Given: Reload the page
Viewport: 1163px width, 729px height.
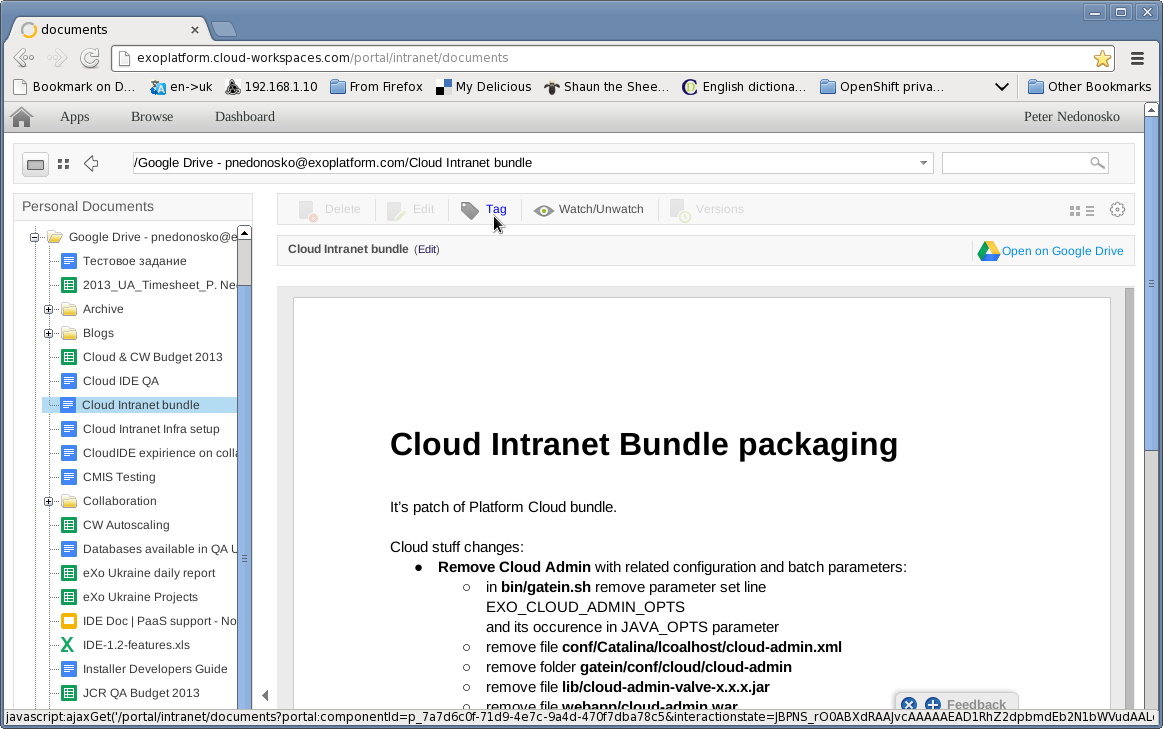Looking at the screenshot, I should (x=90, y=58).
